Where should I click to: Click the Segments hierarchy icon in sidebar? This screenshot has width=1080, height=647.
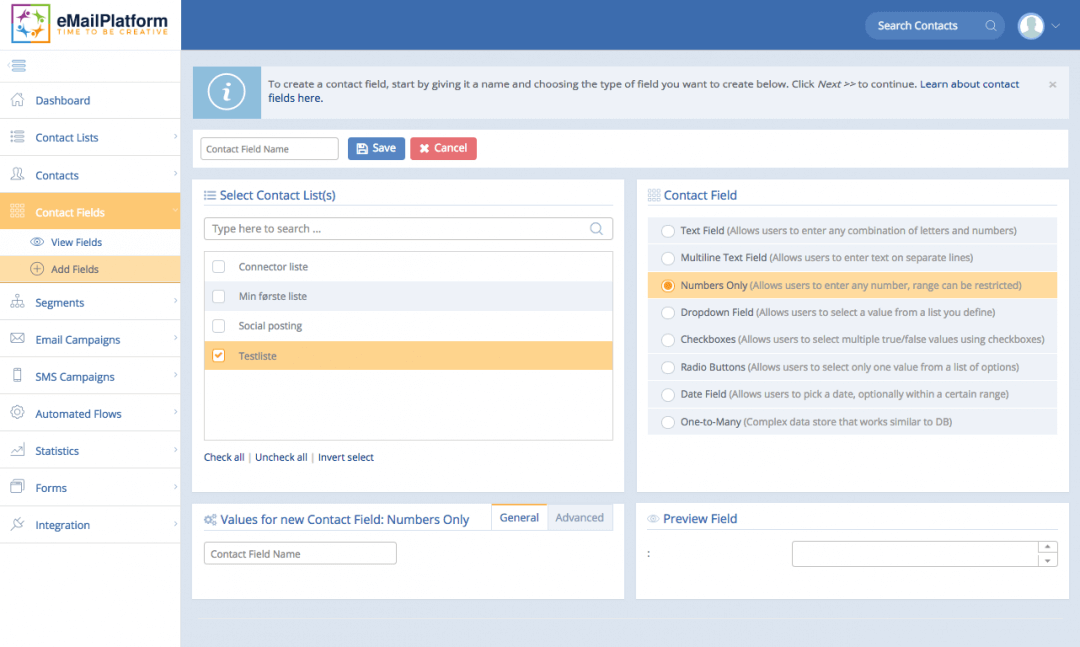coord(17,302)
